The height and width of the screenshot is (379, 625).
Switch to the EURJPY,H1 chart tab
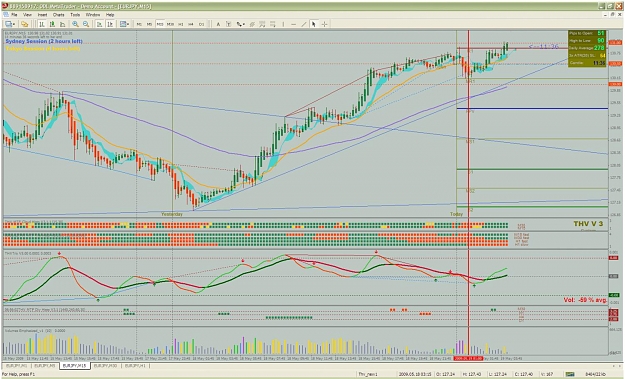pos(136,365)
